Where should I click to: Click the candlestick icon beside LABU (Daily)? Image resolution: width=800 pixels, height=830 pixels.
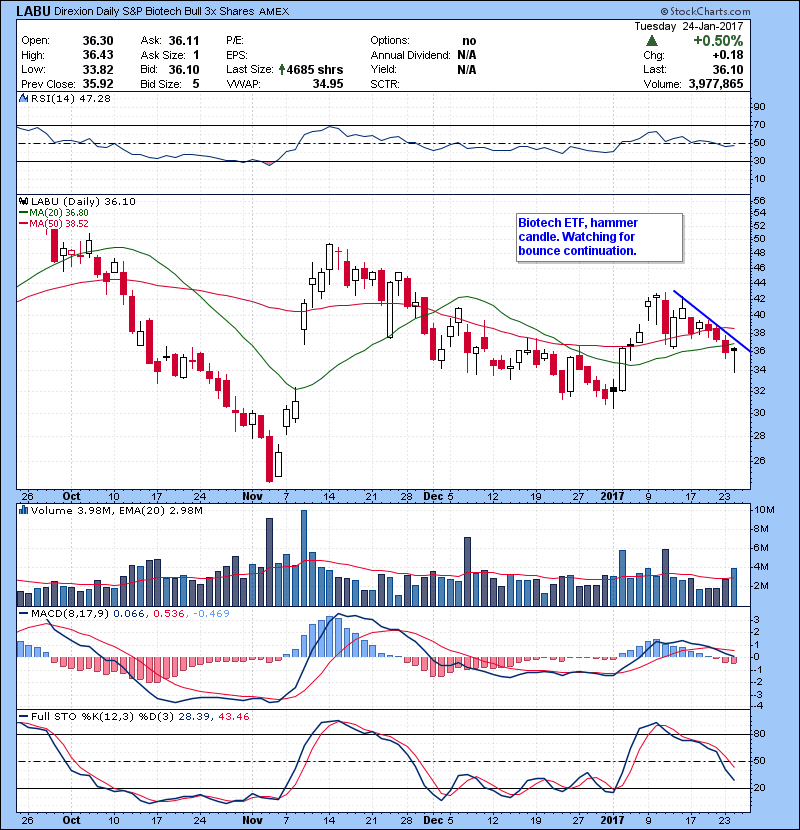[23, 201]
